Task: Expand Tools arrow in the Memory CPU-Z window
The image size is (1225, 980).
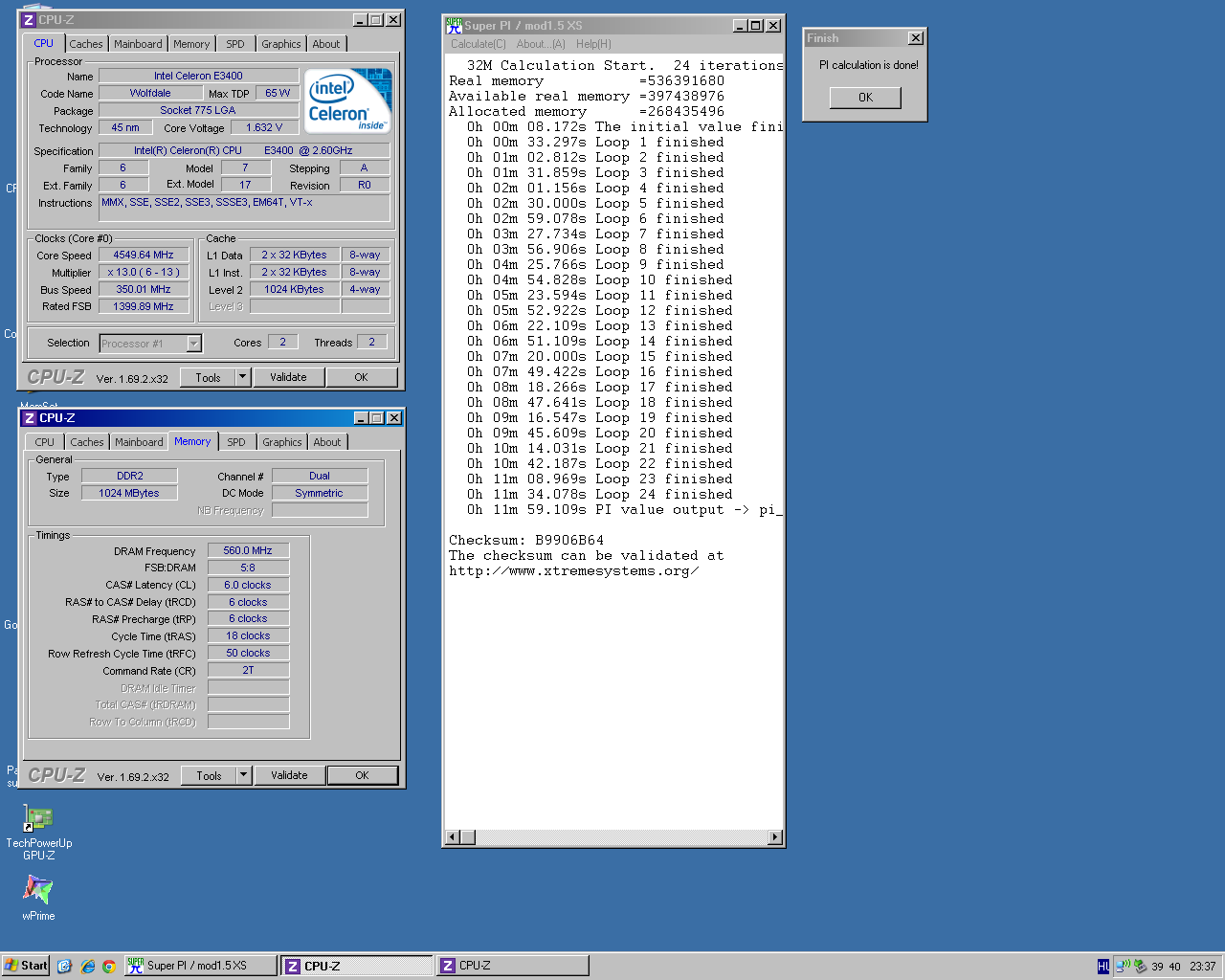Action: coord(244,775)
